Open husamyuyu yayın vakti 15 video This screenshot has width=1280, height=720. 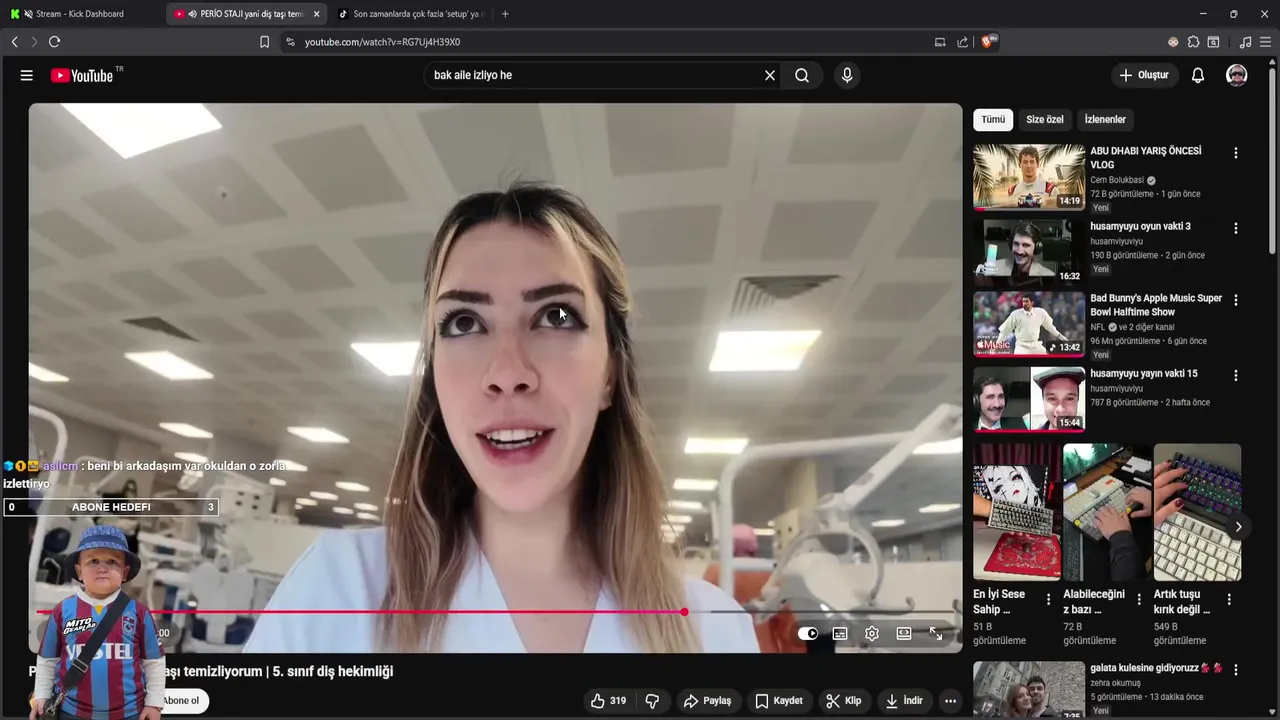(1029, 398)
